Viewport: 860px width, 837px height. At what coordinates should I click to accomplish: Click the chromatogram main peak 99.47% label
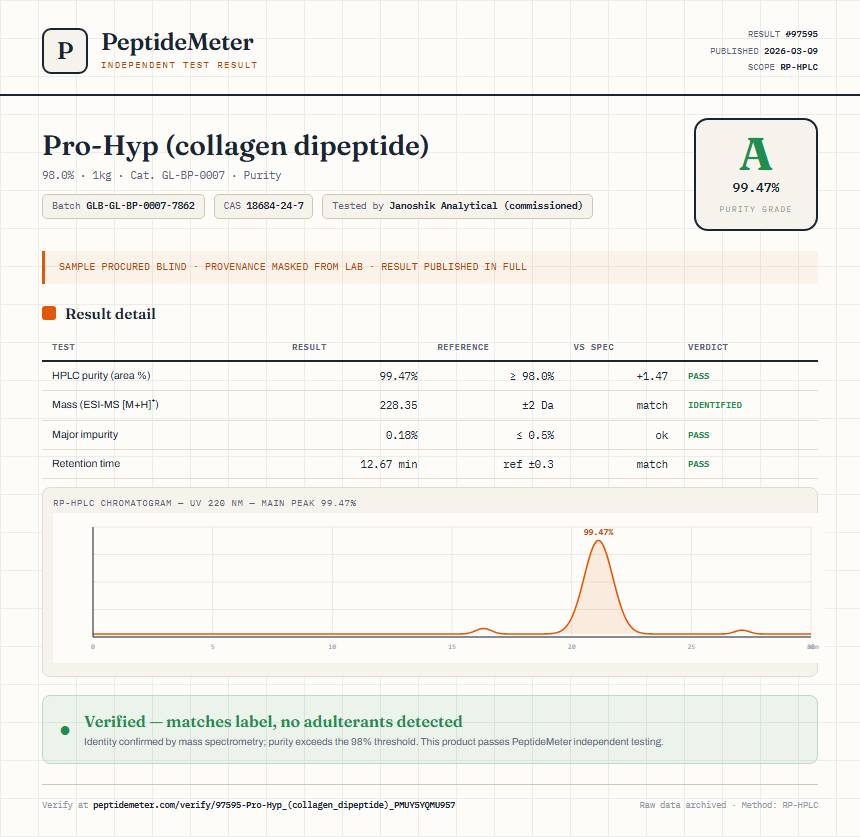pos(598,532)
